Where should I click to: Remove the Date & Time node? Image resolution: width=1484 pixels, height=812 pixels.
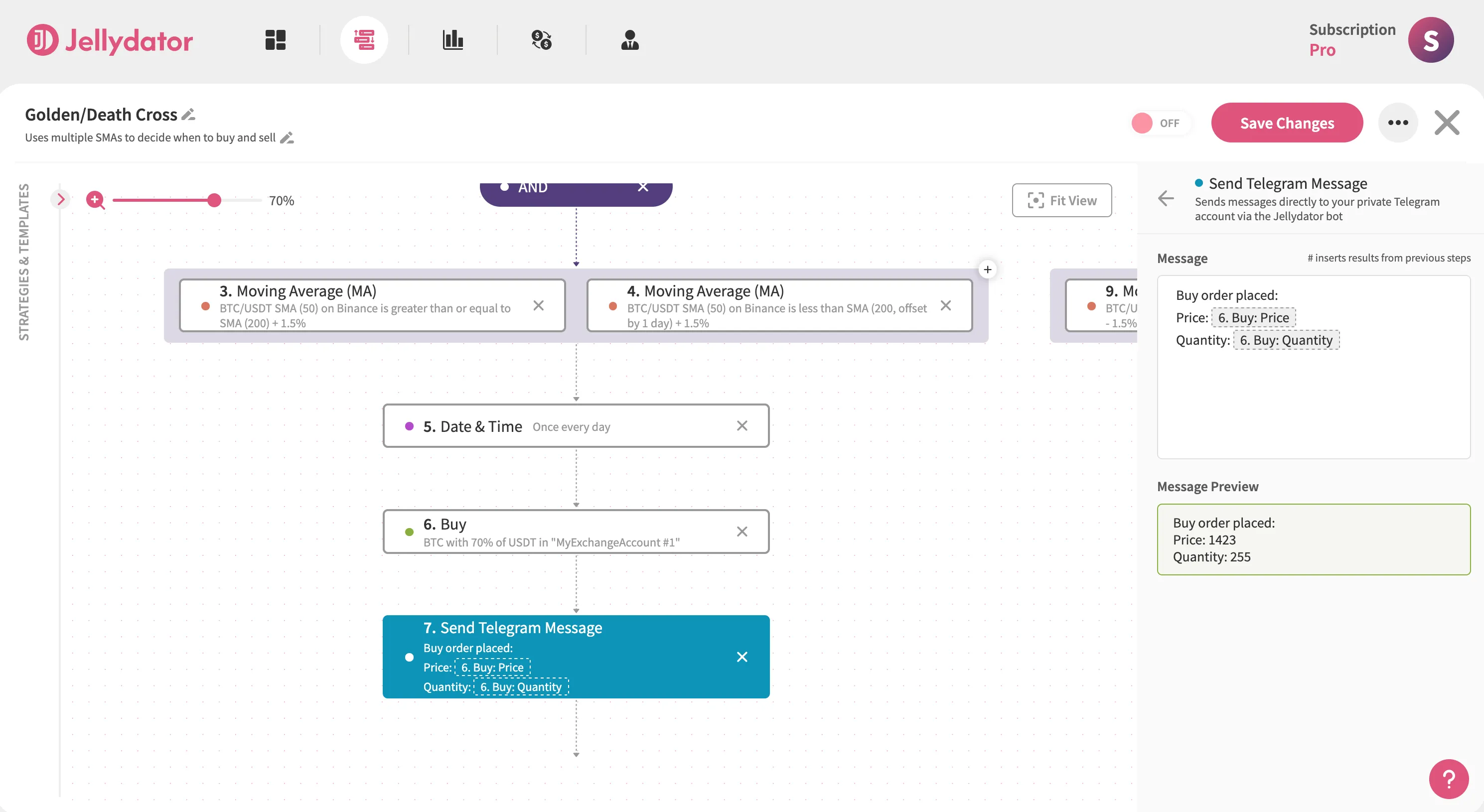click(x=742, y=425)
